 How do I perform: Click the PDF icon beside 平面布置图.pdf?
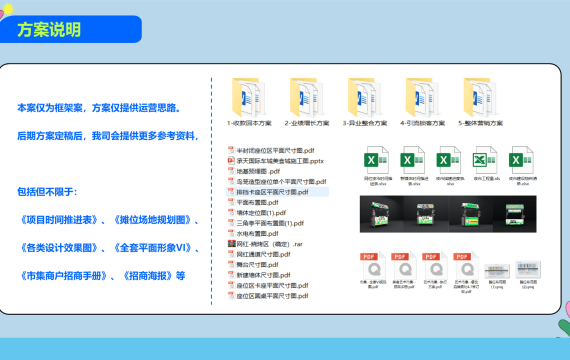click(x=231, y=202)
